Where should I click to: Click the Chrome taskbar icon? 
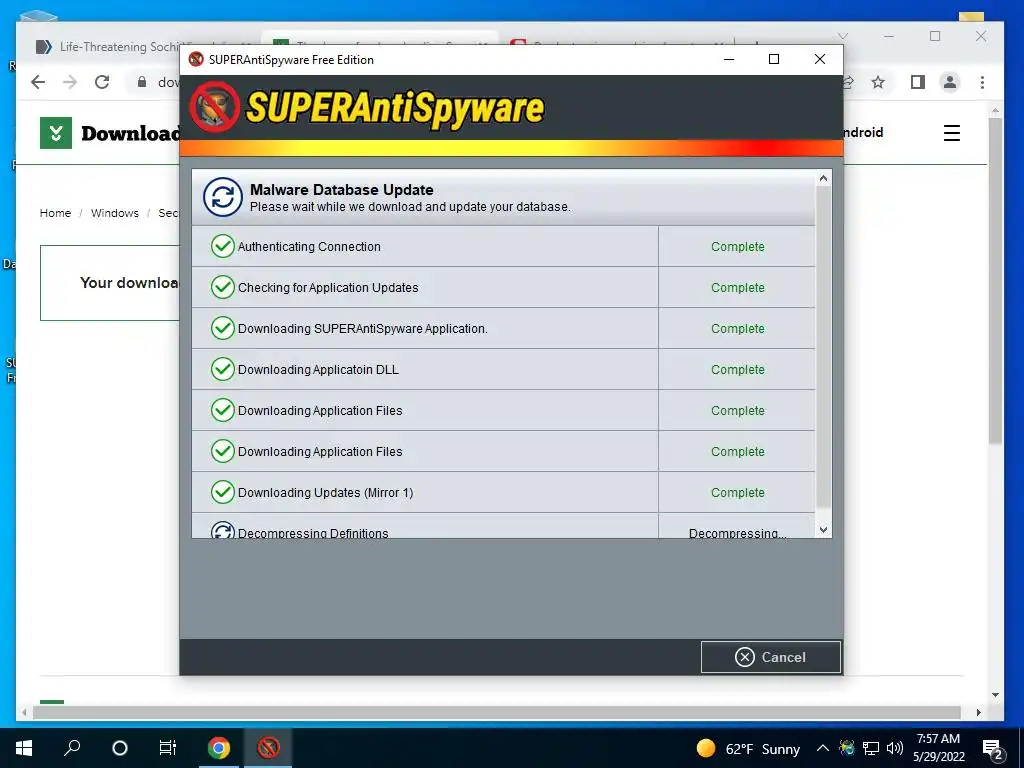coord(219,748)
